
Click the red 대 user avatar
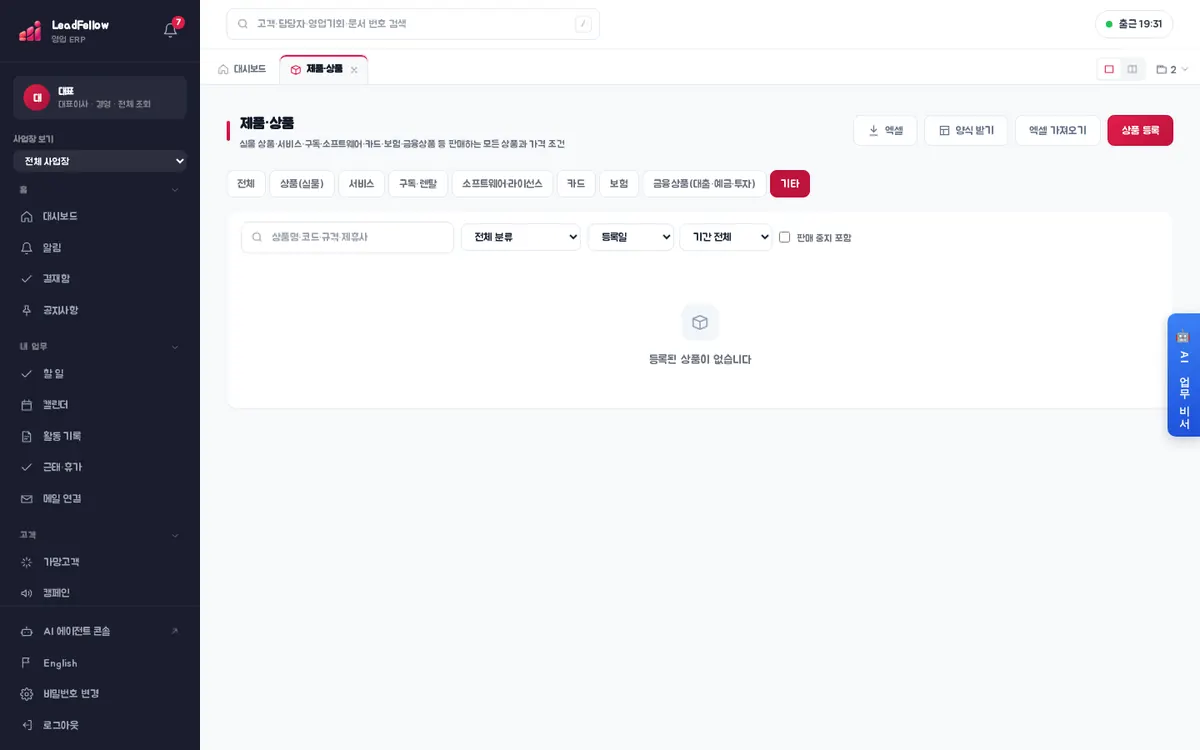[37, 97]
